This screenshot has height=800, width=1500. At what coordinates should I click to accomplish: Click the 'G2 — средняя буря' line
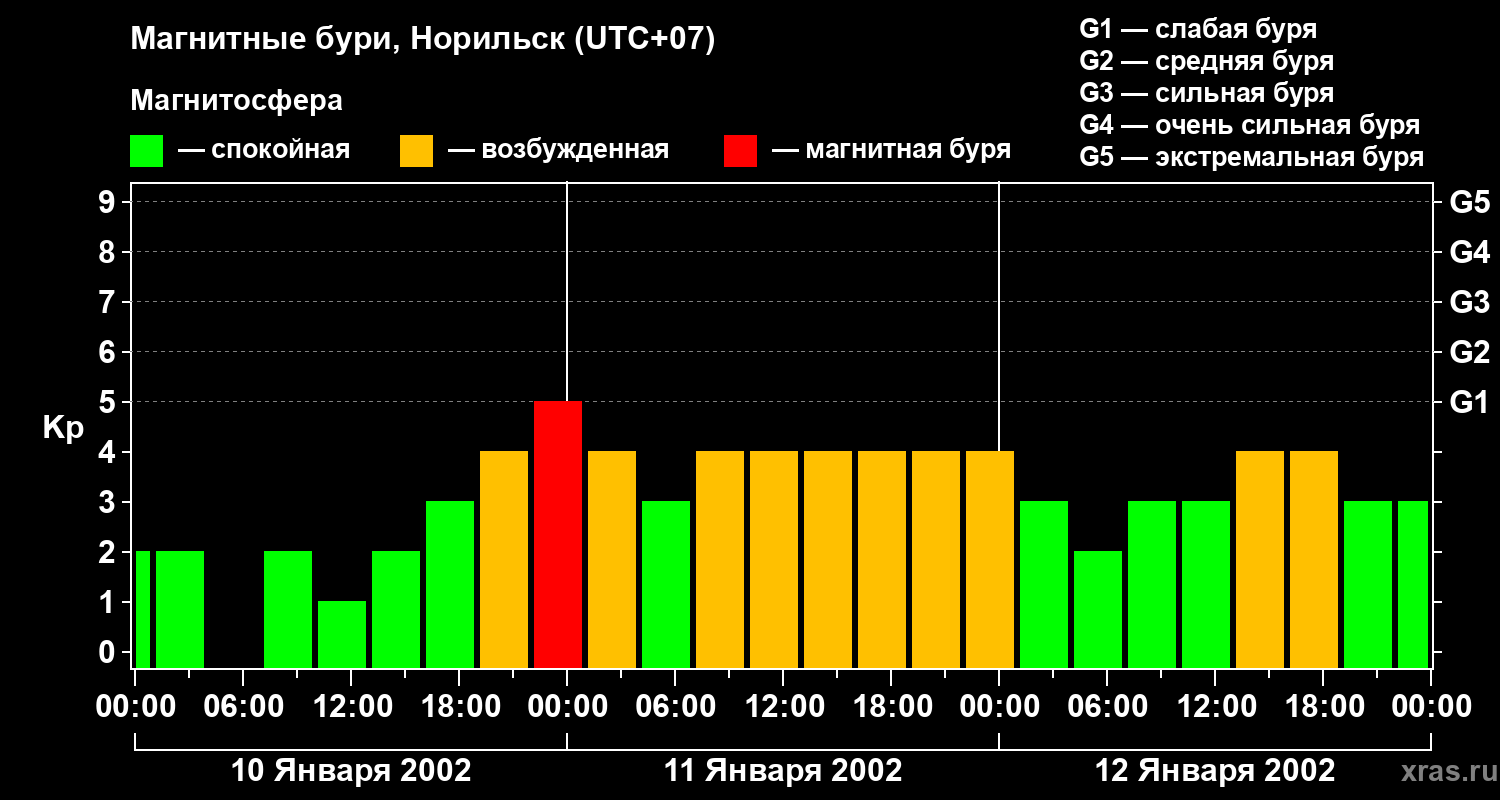[1206, 61]
